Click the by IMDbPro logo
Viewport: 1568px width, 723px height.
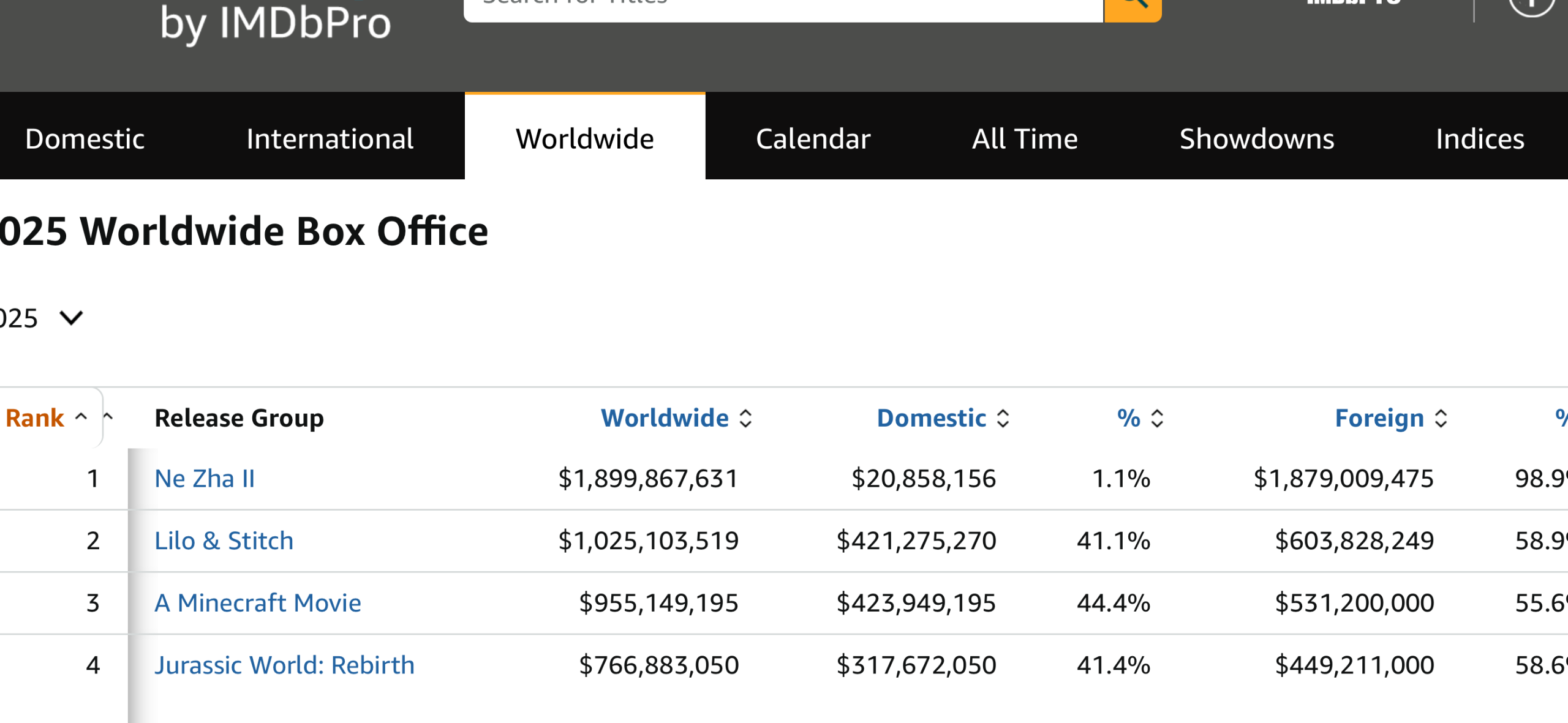point(275,24)
